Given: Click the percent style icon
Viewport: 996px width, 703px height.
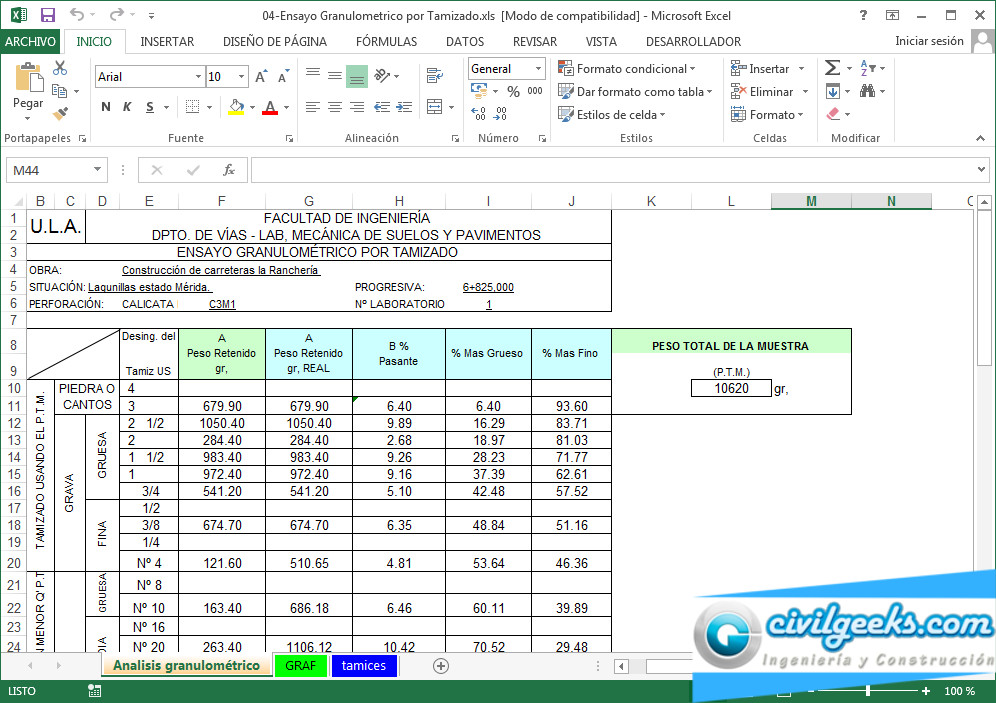Looking at the screenshot, I should (512, 91).
